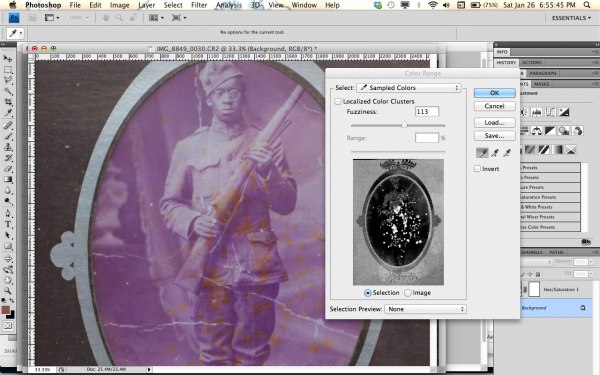This screenshot has width=600, height=375.
Task: Add a Channel Mixer adjustment
Action: pyautogui.click(x=577, y=131)
